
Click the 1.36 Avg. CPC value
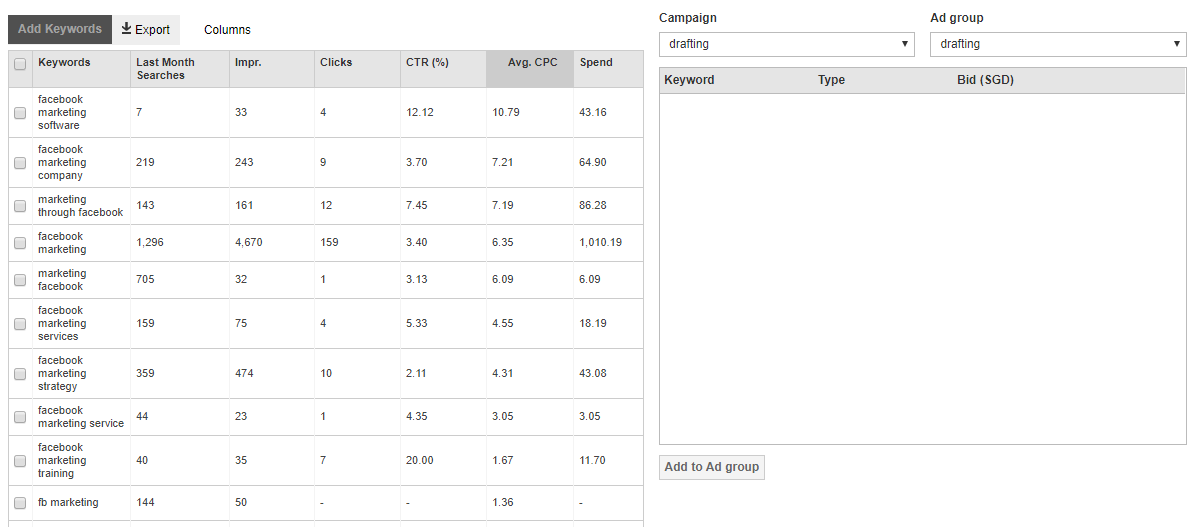pos(503,503)
